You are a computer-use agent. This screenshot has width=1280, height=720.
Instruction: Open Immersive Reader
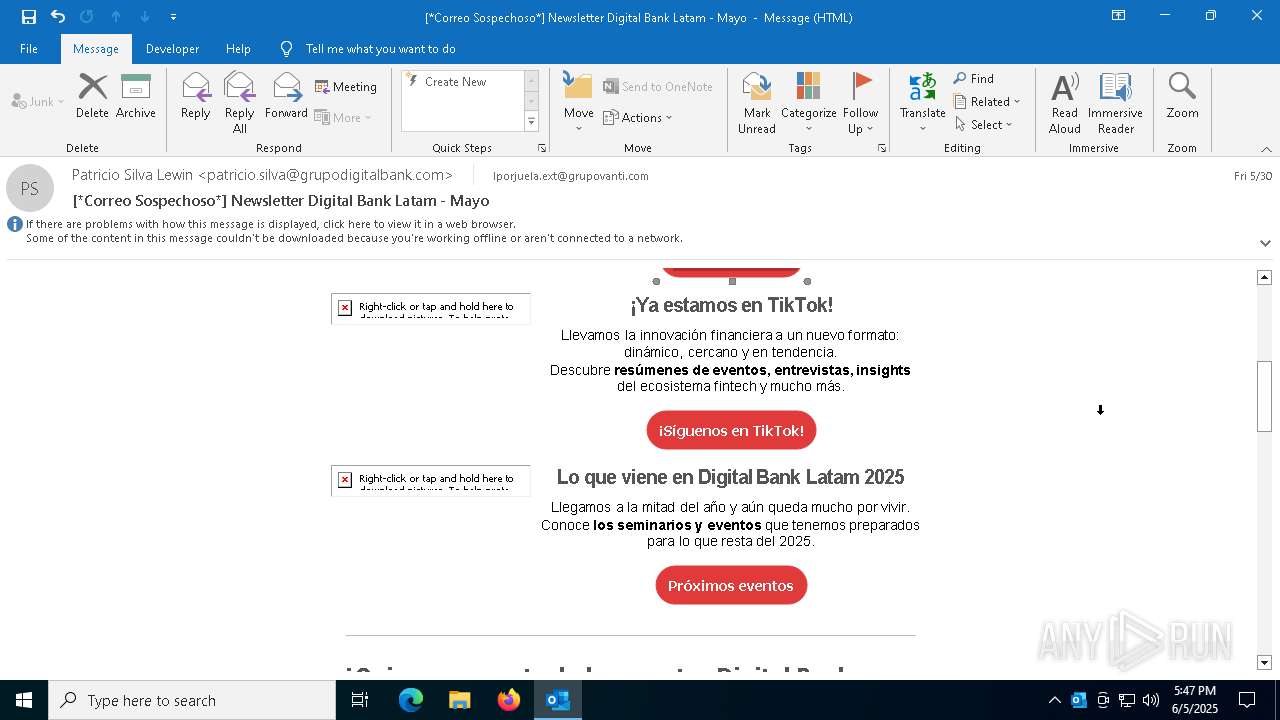tap(1115, 103)
